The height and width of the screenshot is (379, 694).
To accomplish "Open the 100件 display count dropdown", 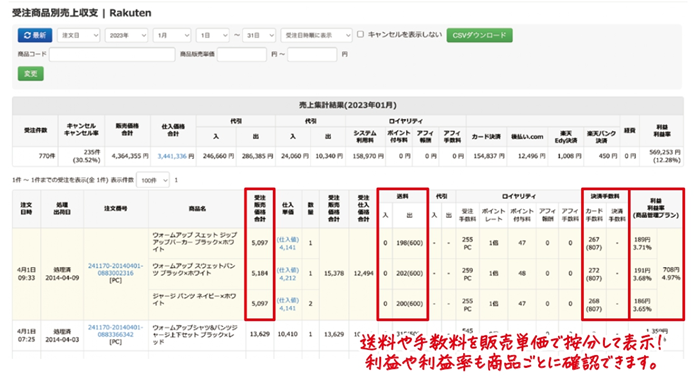I will pyautogui.click(x=153, y=180).
